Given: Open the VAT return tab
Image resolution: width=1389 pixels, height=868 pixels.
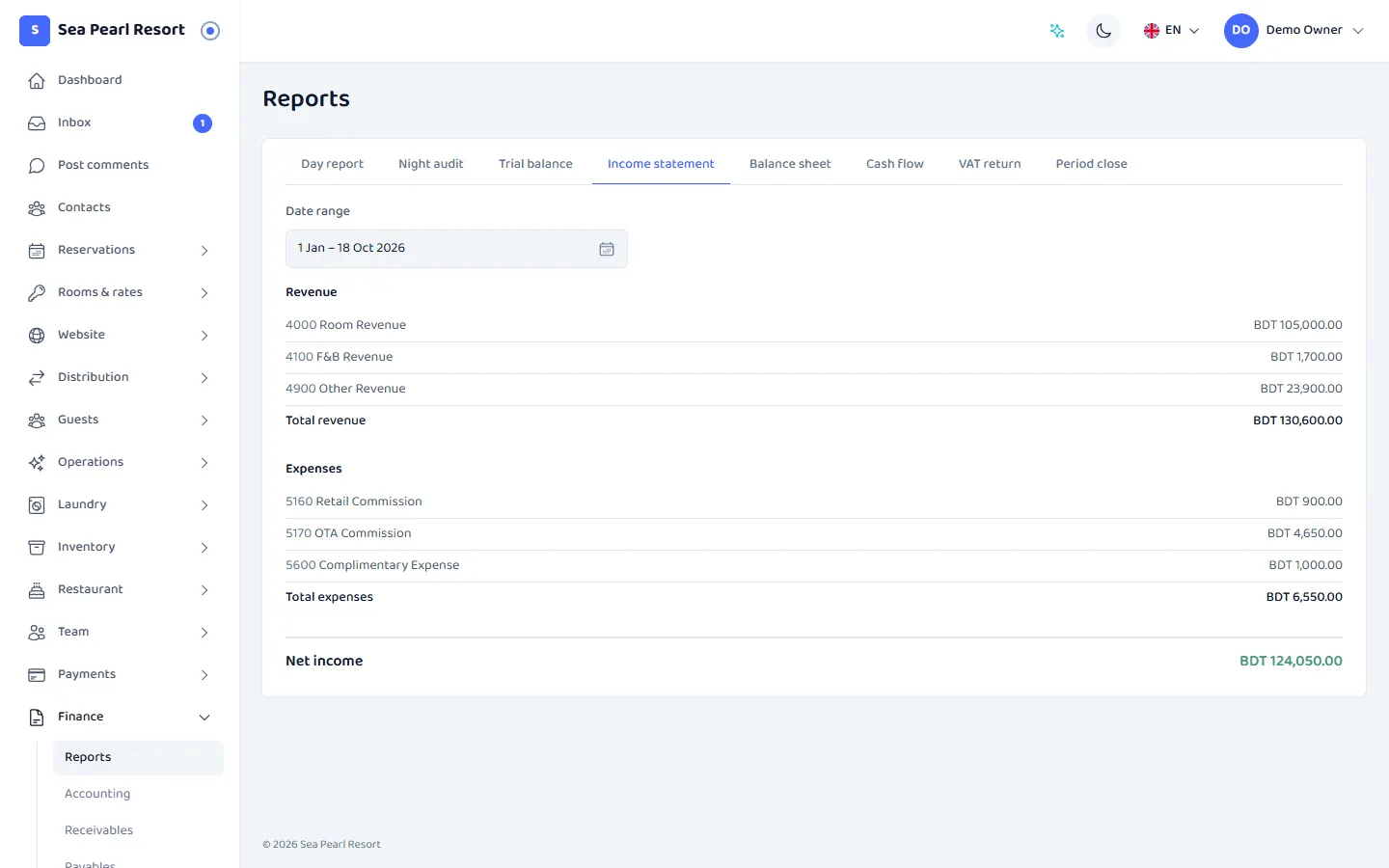Looking at the screenshot, I should pos(990,164).
